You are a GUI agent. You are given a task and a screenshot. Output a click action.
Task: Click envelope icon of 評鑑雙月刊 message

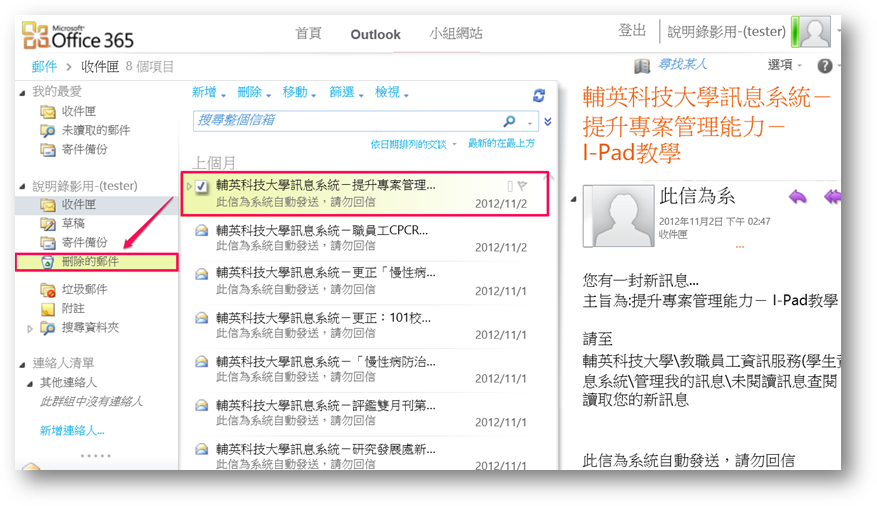click(x=201, y=405)
